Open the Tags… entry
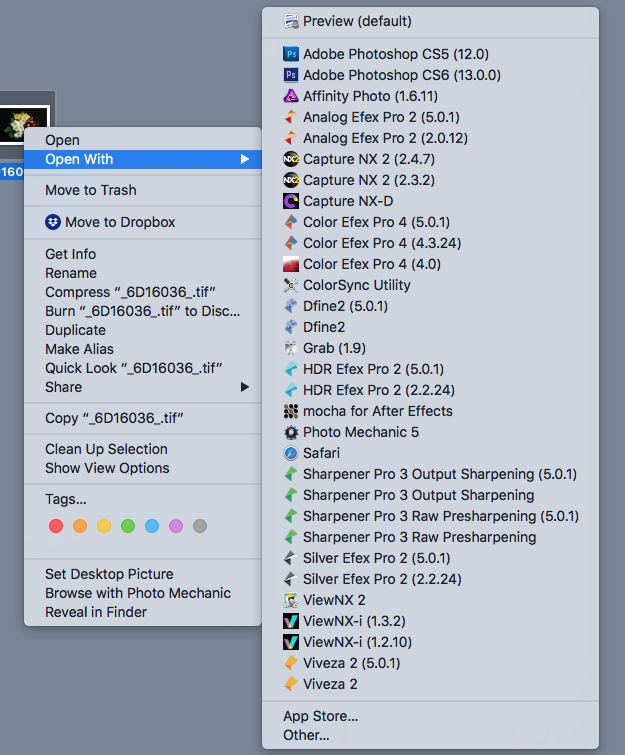The image size is (625, 755). point(143,499)
